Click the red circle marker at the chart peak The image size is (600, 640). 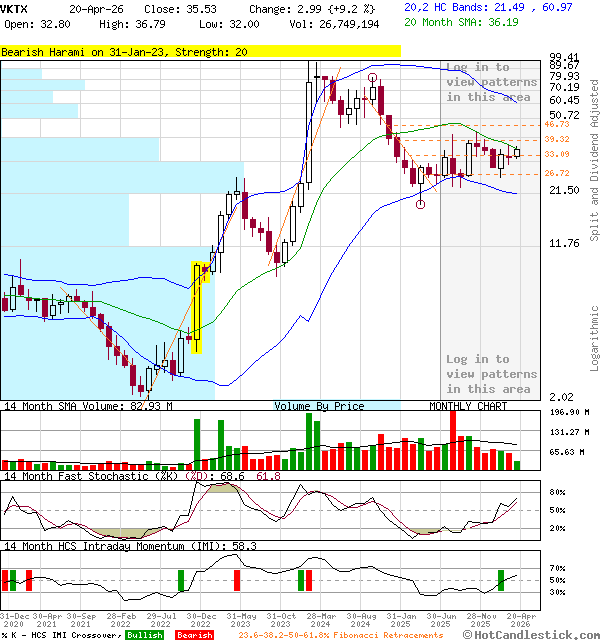[372, 78]
